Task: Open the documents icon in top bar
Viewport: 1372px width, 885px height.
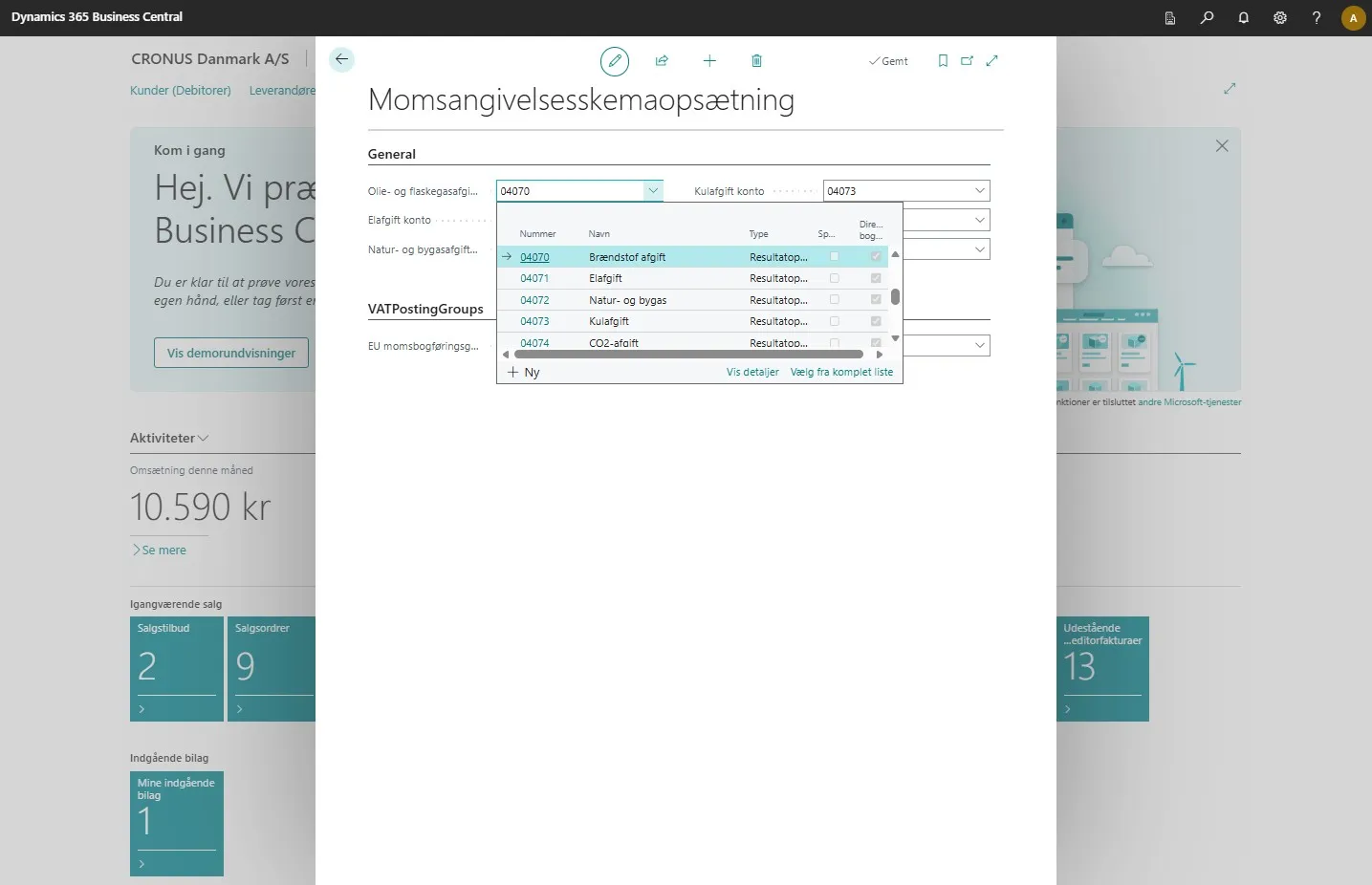Action: click(x=1170, y=18)
